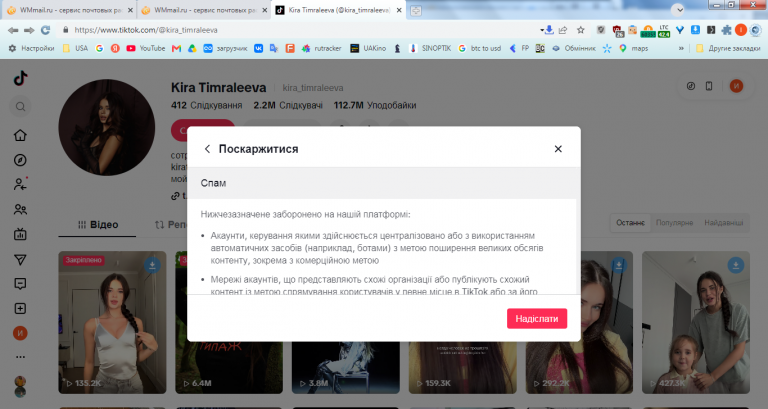Screen dimensions: 768x409
Task: Submit report with Надіслати button
Action: (537, 318)
